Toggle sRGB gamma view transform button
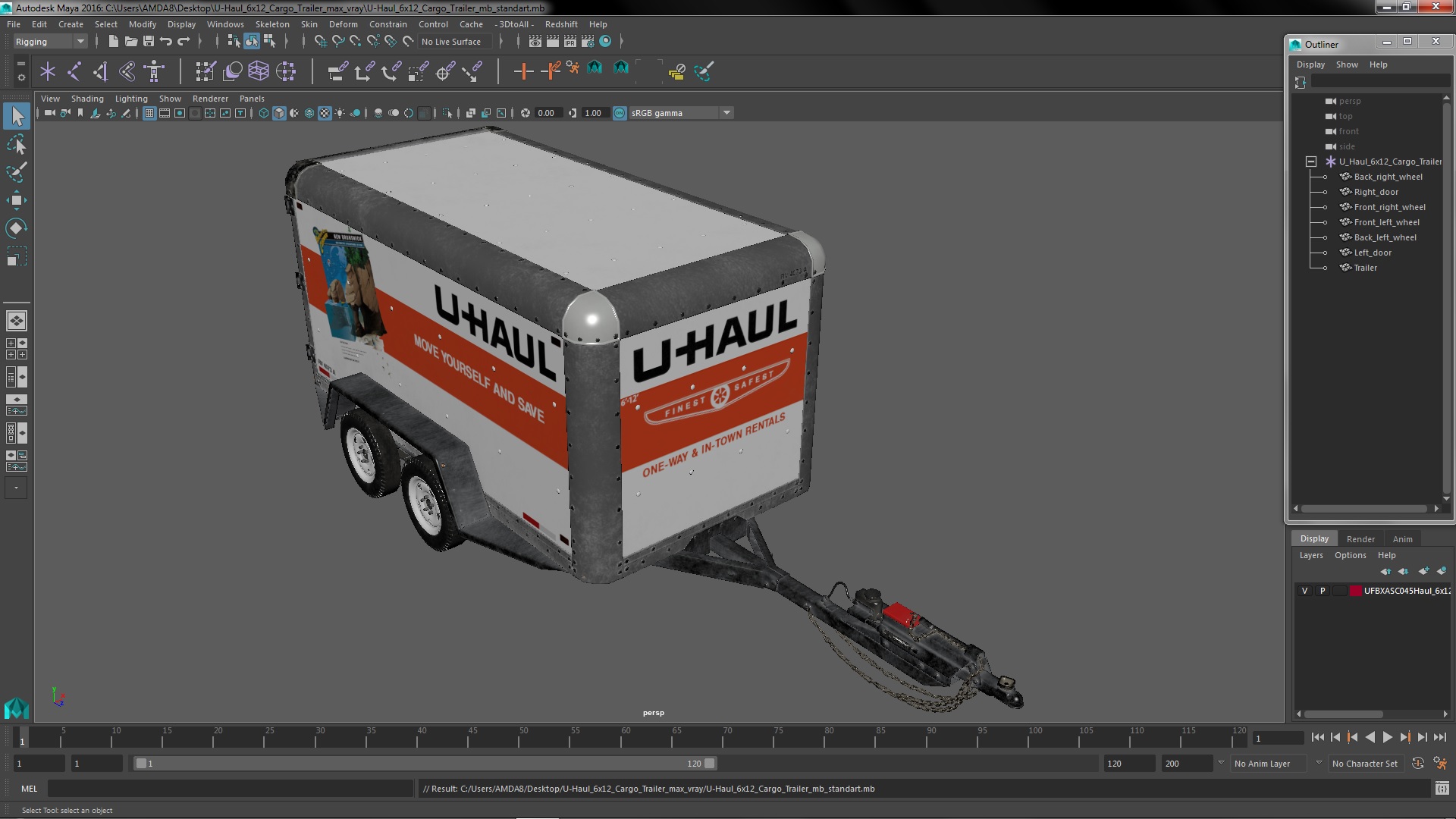The image size is (1456, 819). click(x=620, y=113)
